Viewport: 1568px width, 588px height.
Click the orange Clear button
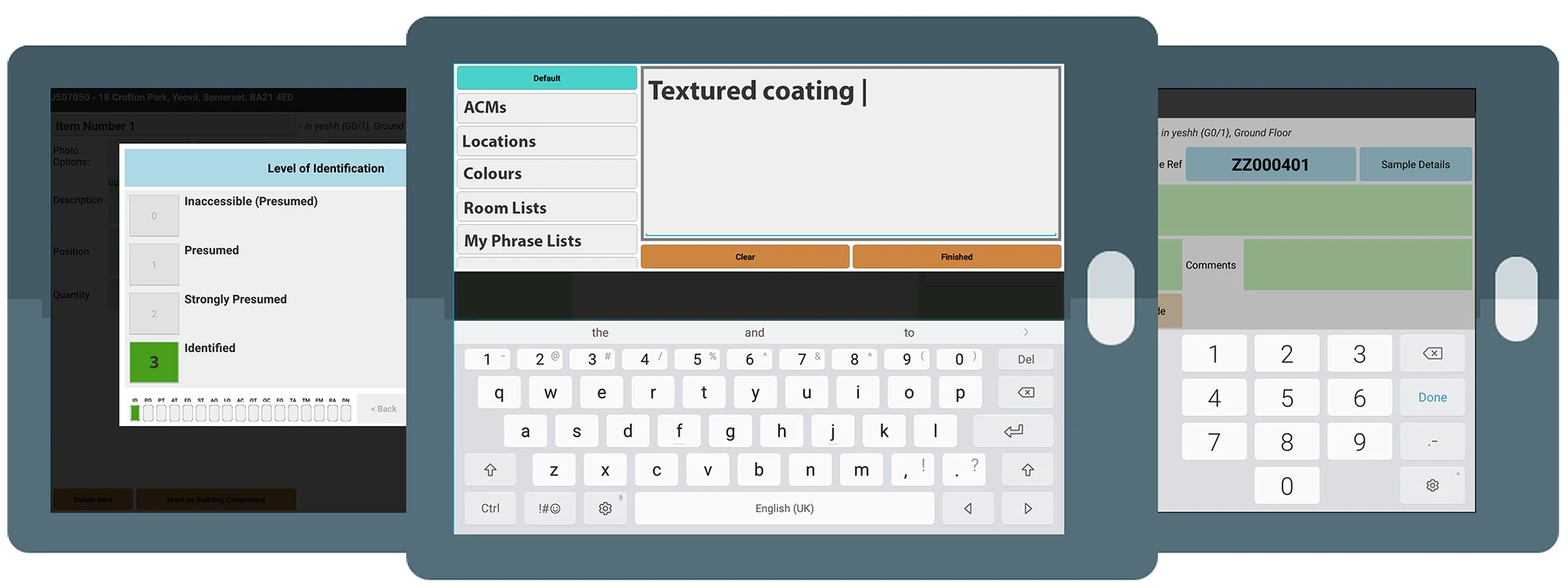point(745,257)
